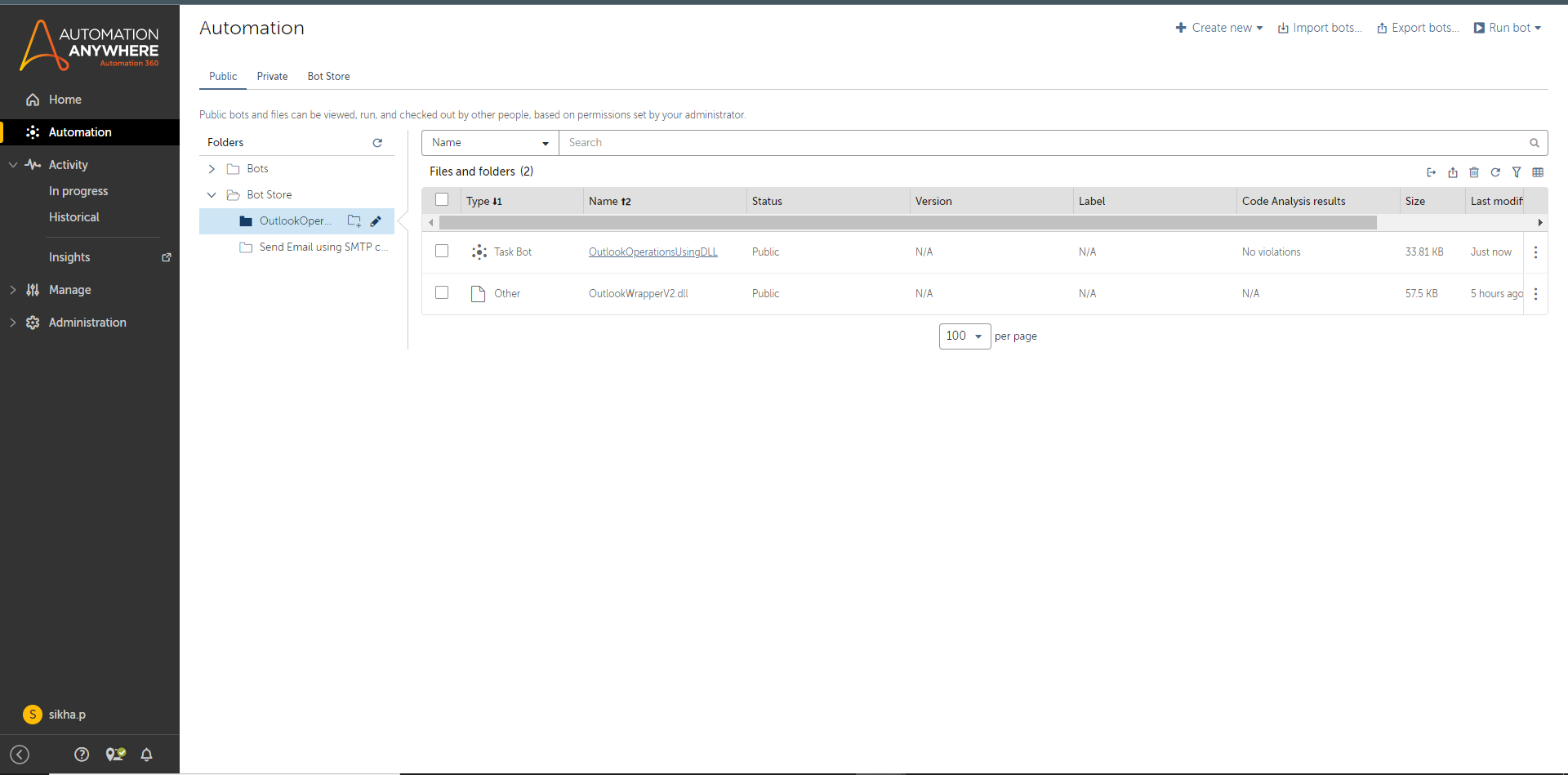Open the OutlookOperationsUsingDLL bot link
The image size is (1568, 775).
[653, 252]
